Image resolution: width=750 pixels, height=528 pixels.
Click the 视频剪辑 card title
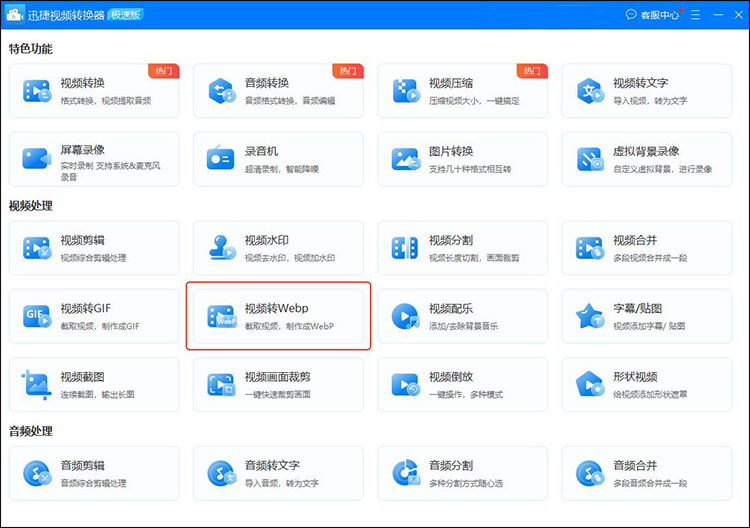click(82, 240)
